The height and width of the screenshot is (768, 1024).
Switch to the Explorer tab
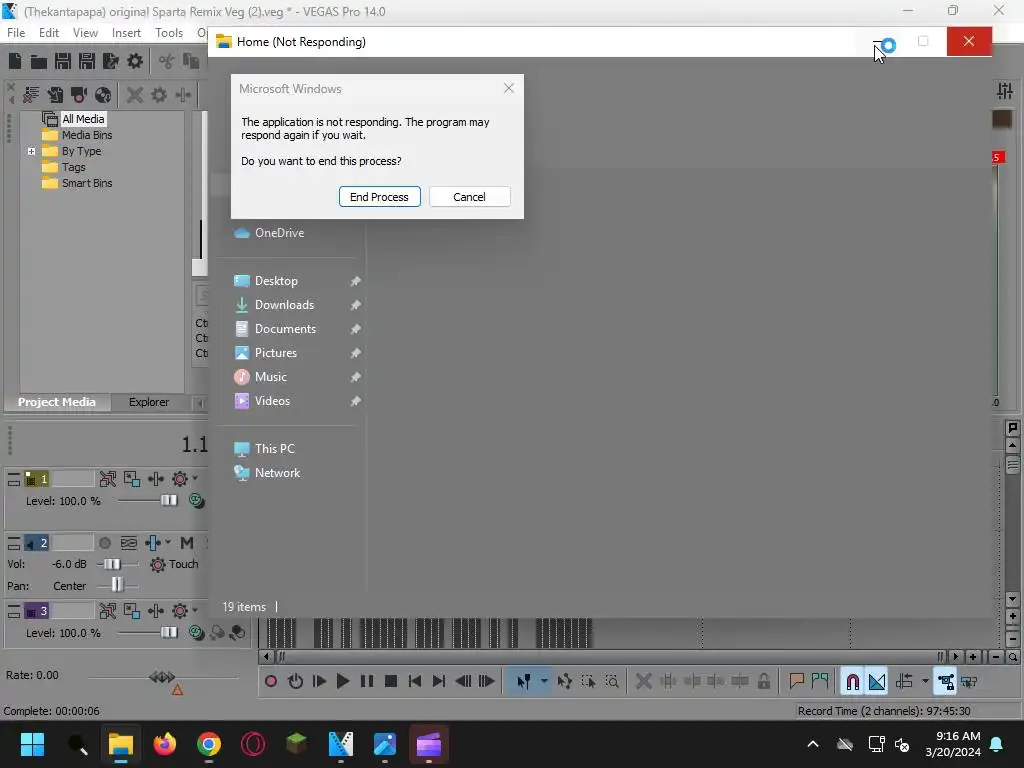pos(149,402)
